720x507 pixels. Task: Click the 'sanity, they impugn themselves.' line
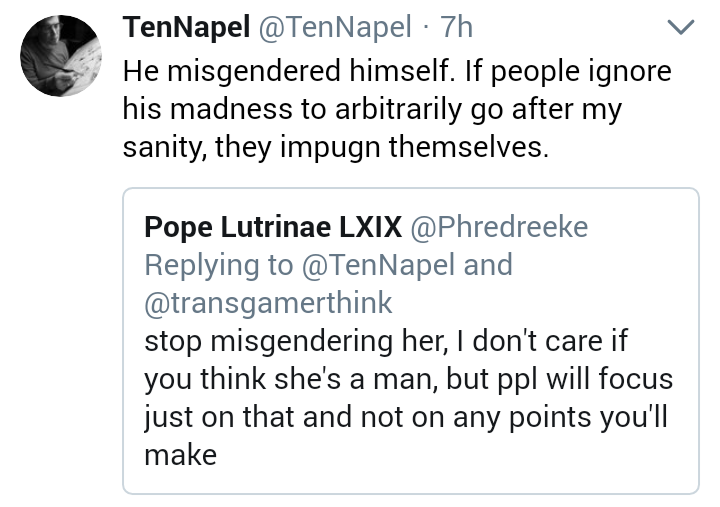pyautogui.click(x=336, y=147)
